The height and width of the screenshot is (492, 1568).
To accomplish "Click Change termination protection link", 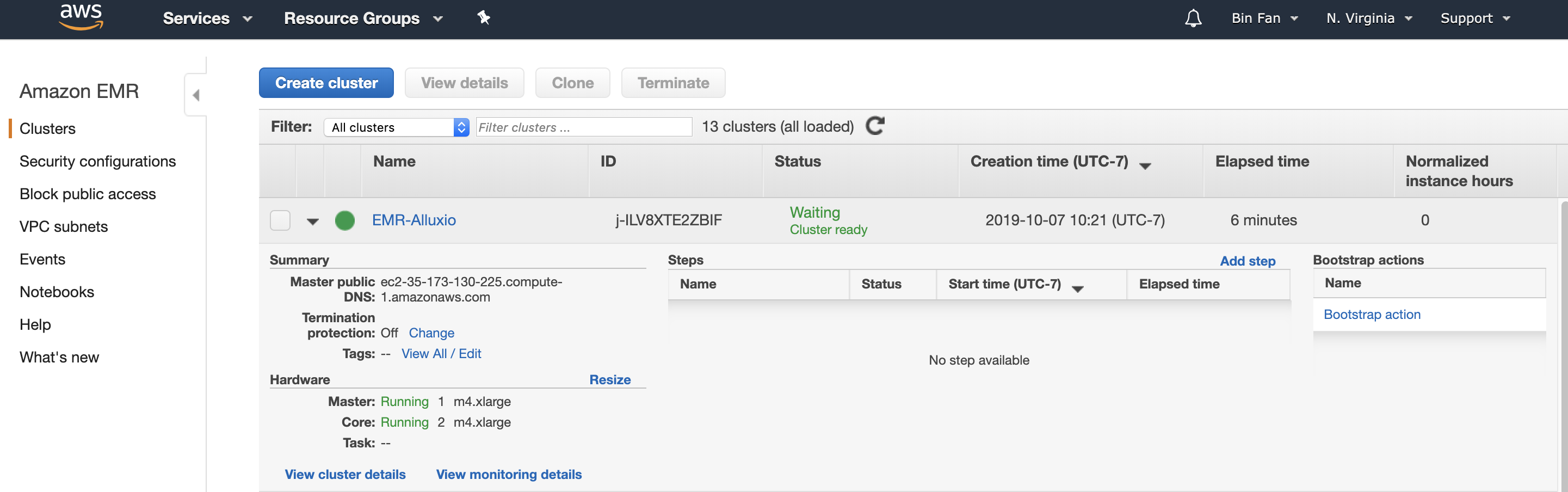I will [x=431, y=333].
